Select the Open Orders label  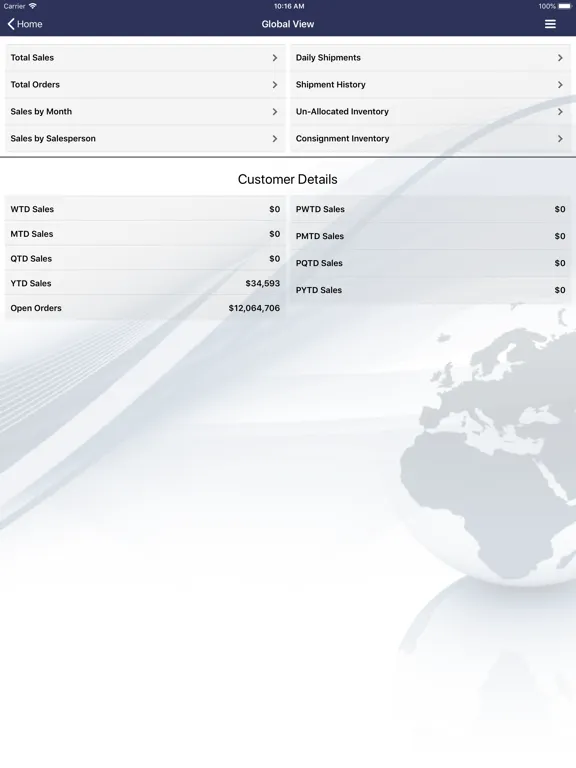pos(36,308)
